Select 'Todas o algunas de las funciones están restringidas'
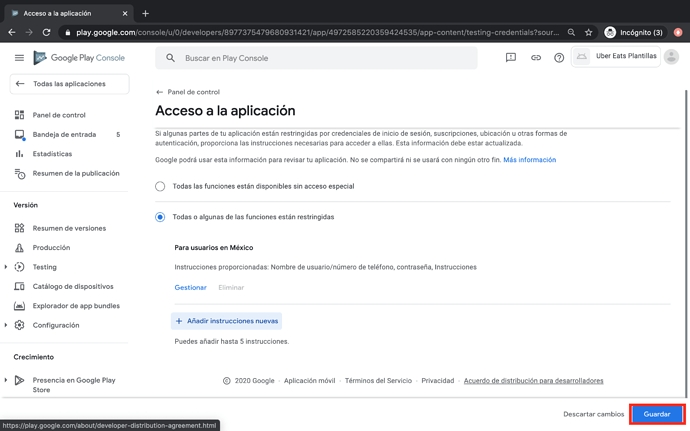This screenshot has width=690, height=431. click(160, 217)
